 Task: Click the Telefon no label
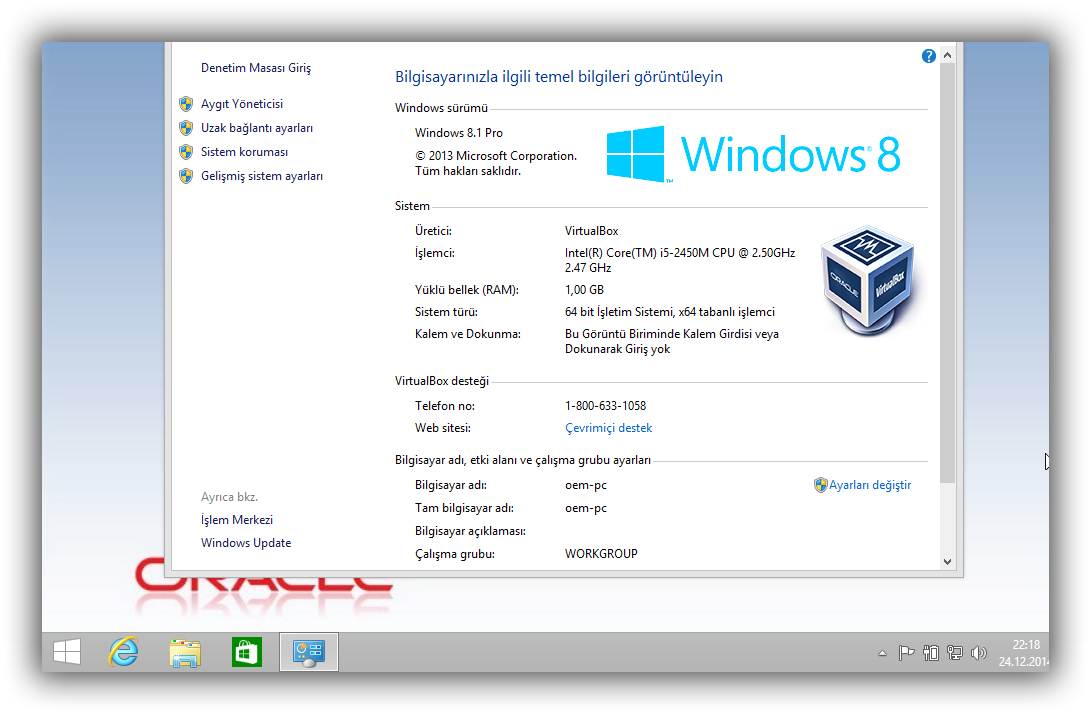(445, 406)
